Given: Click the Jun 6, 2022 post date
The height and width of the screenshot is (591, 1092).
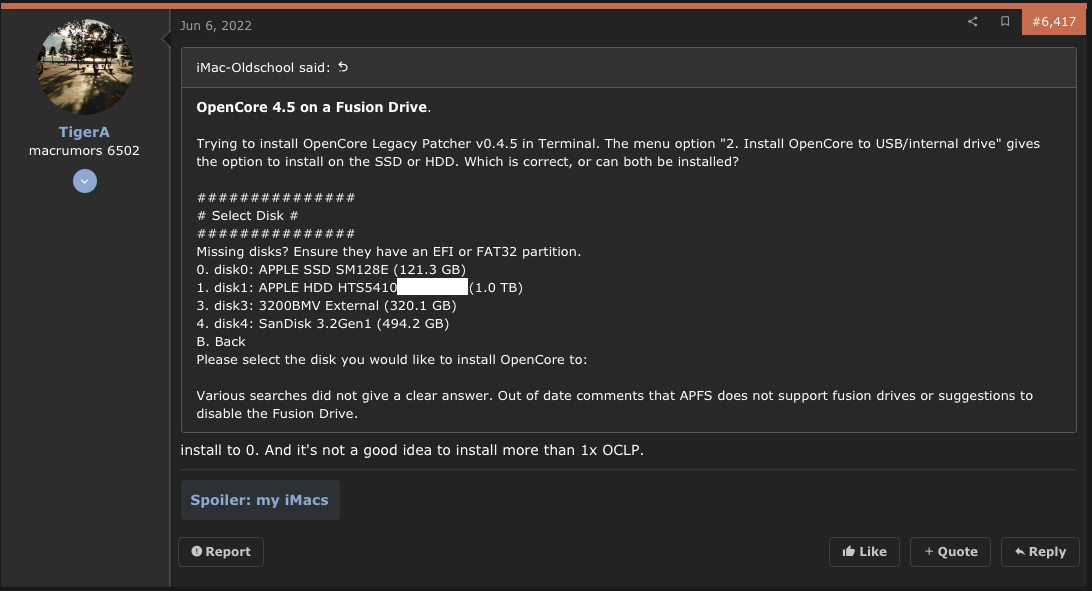Looking at the screenshot, I should (216, 25).
